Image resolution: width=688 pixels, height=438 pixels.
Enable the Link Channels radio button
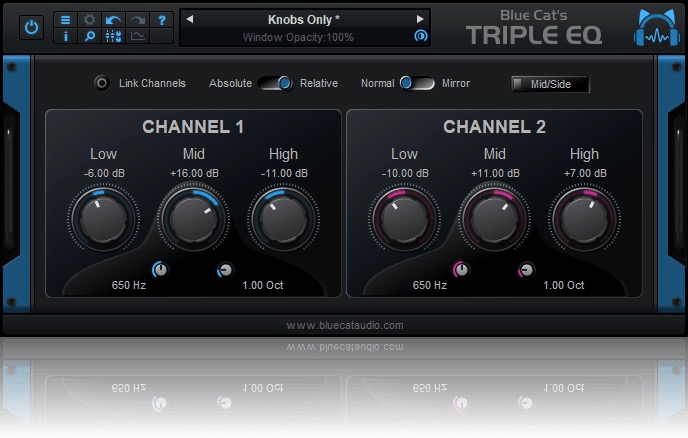(x=102, y=83)
